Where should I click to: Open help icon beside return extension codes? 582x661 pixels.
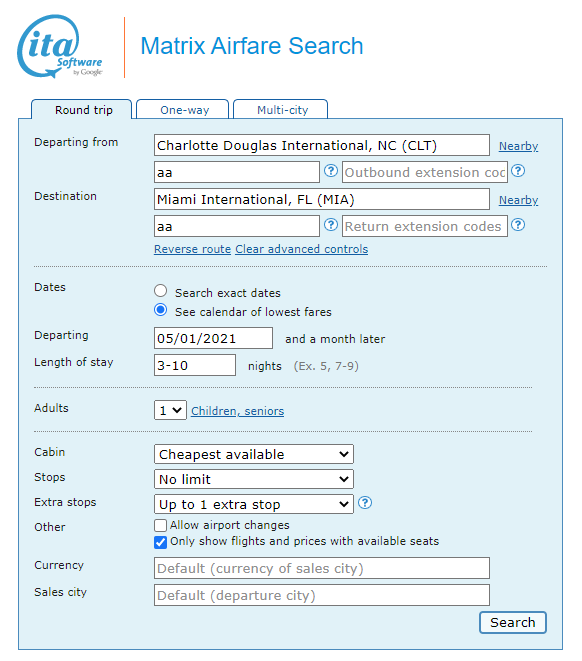point(518,225)
